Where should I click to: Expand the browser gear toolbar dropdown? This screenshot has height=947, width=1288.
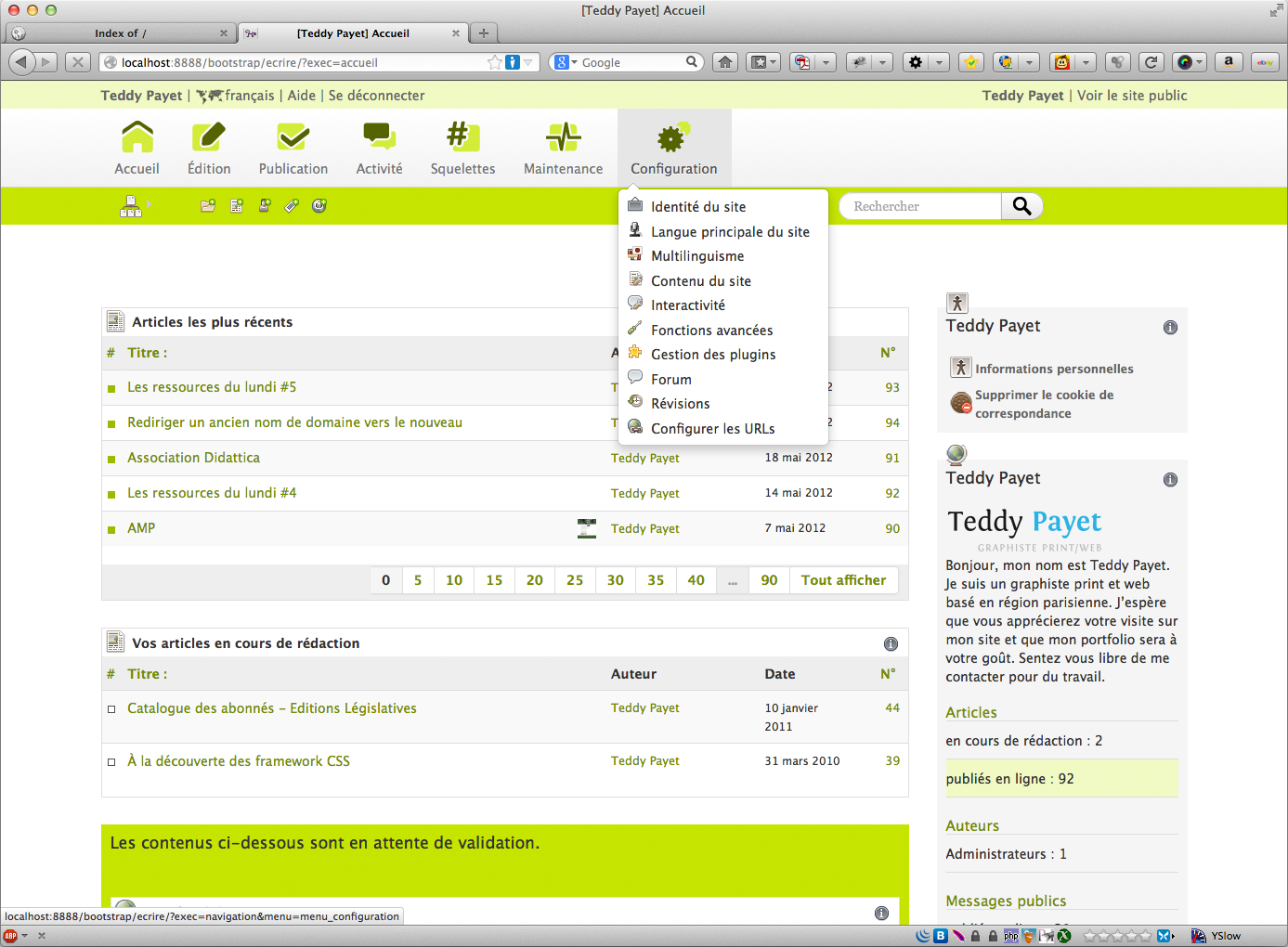939,62
